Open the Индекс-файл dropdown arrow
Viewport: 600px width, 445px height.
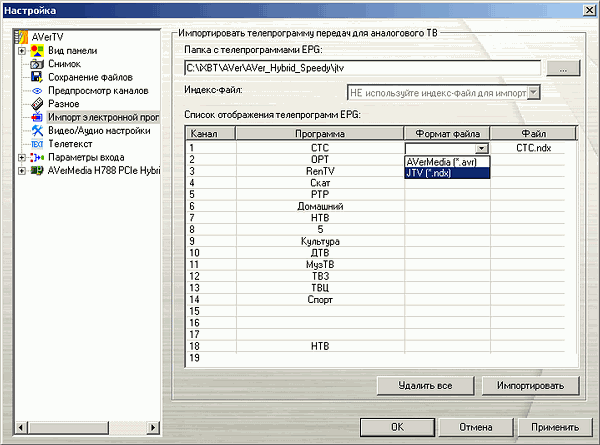(x=533, y=92)
